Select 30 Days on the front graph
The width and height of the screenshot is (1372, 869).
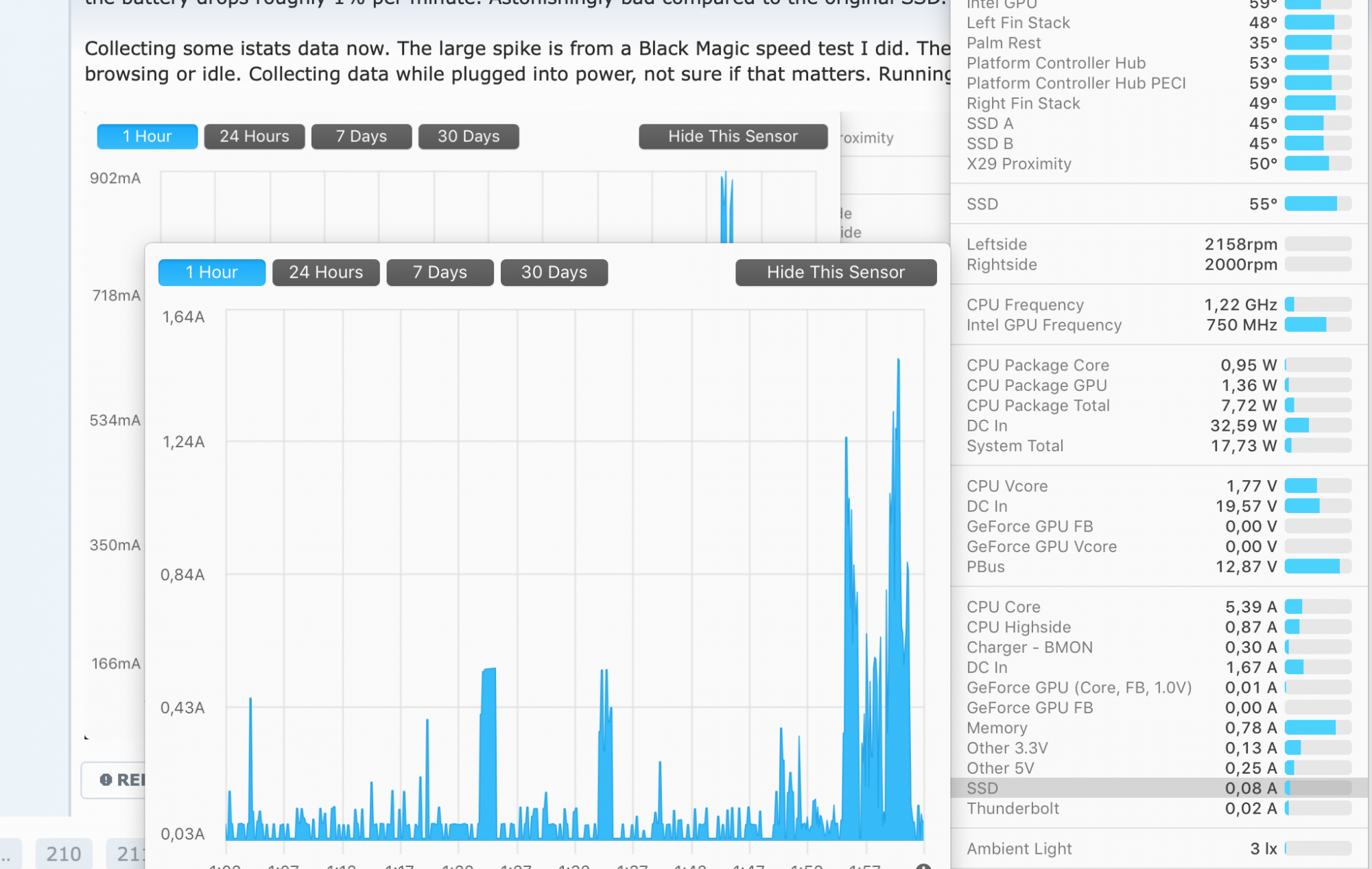[x=554, y=272]
